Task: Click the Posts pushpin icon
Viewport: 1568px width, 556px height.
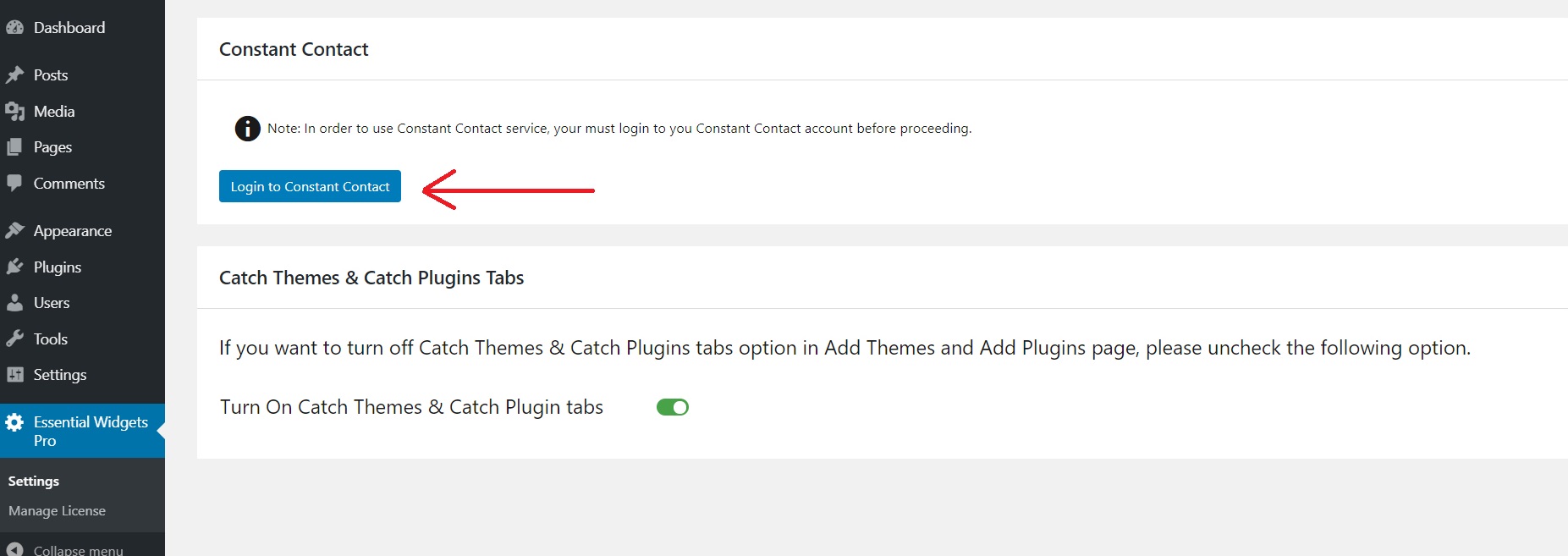Action: [x=14, y=74]
